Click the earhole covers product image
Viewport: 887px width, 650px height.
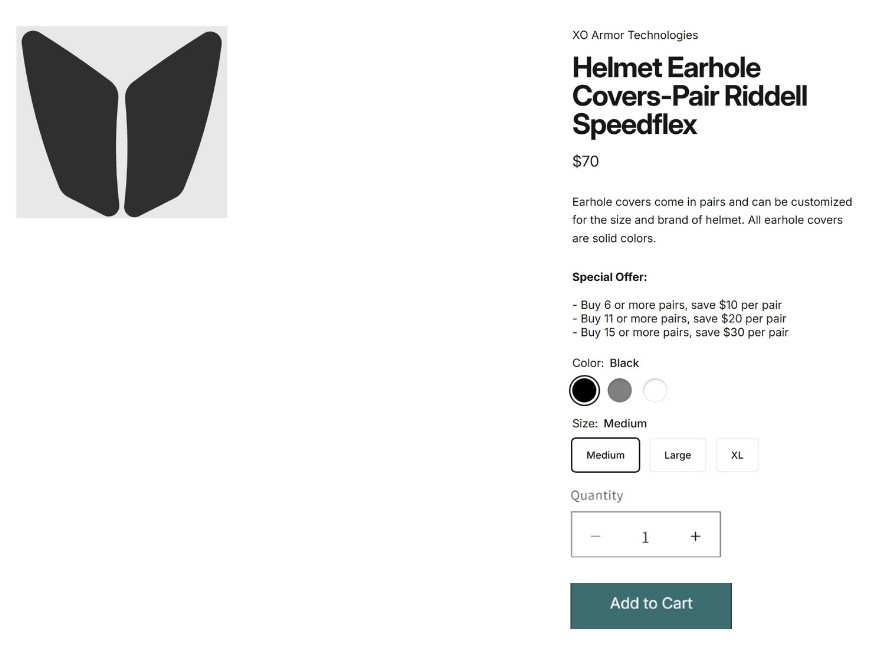click(122, 122)
